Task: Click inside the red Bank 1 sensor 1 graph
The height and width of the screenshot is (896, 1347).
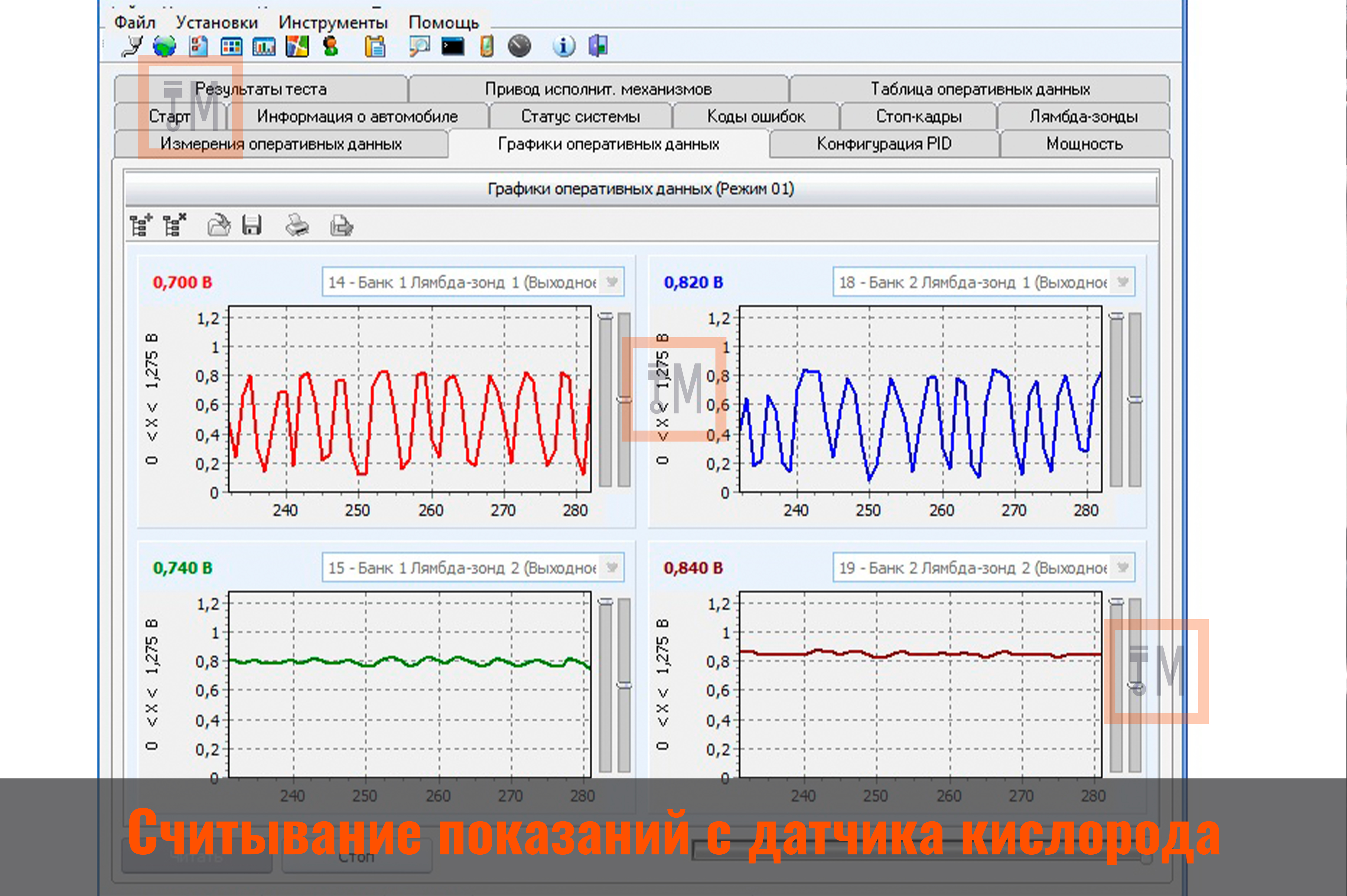Action: [x=410, y=399]
